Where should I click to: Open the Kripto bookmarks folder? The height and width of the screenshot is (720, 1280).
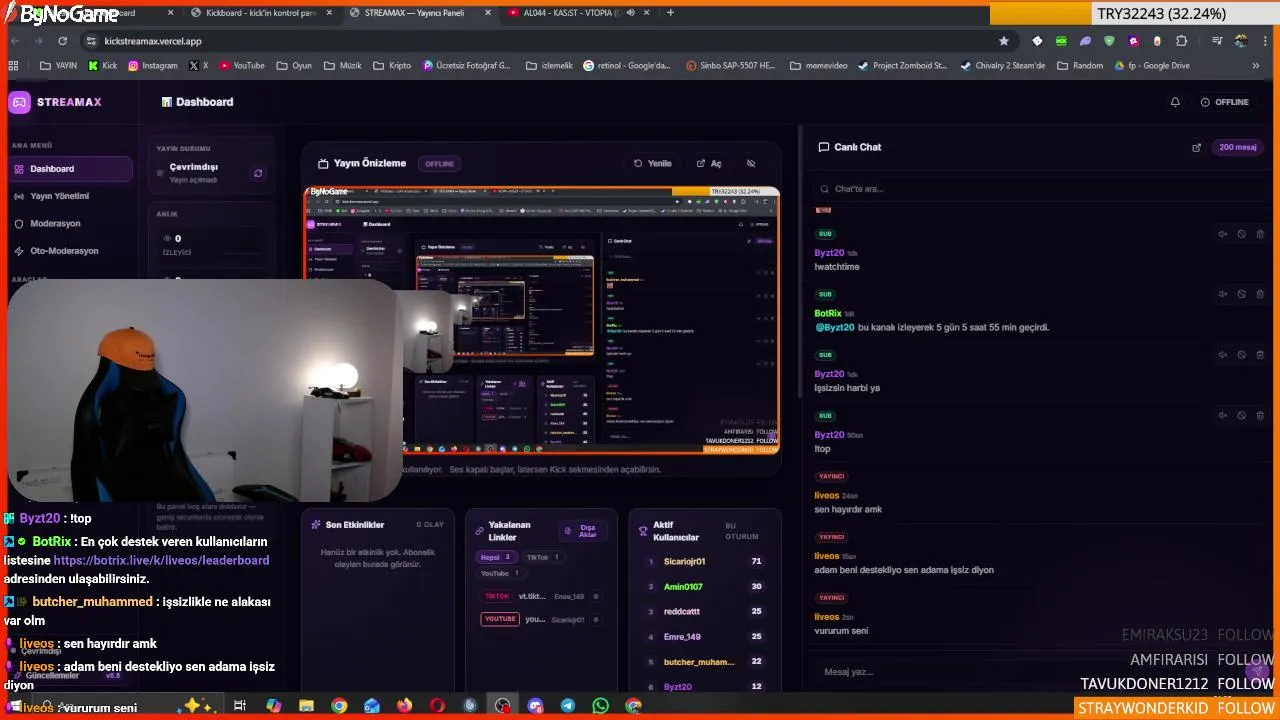(x=392, y=66)
